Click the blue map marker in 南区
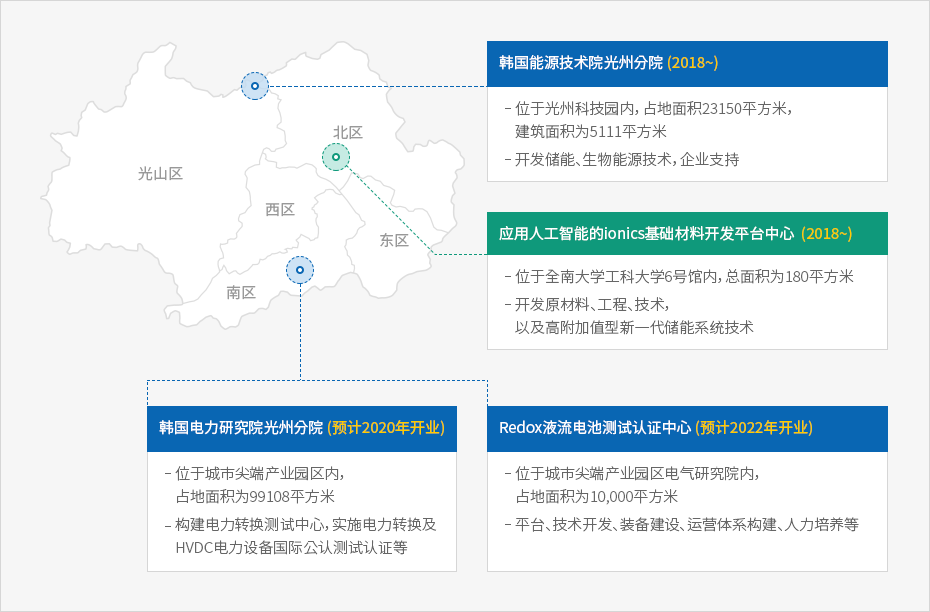This screenshot has width=930, height=612. coord(300,270)
